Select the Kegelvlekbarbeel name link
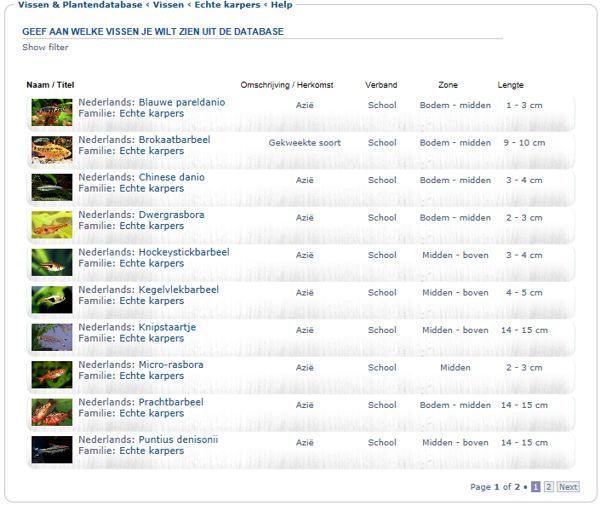Viewport: 600px width, 506px height. click(179, 290)
